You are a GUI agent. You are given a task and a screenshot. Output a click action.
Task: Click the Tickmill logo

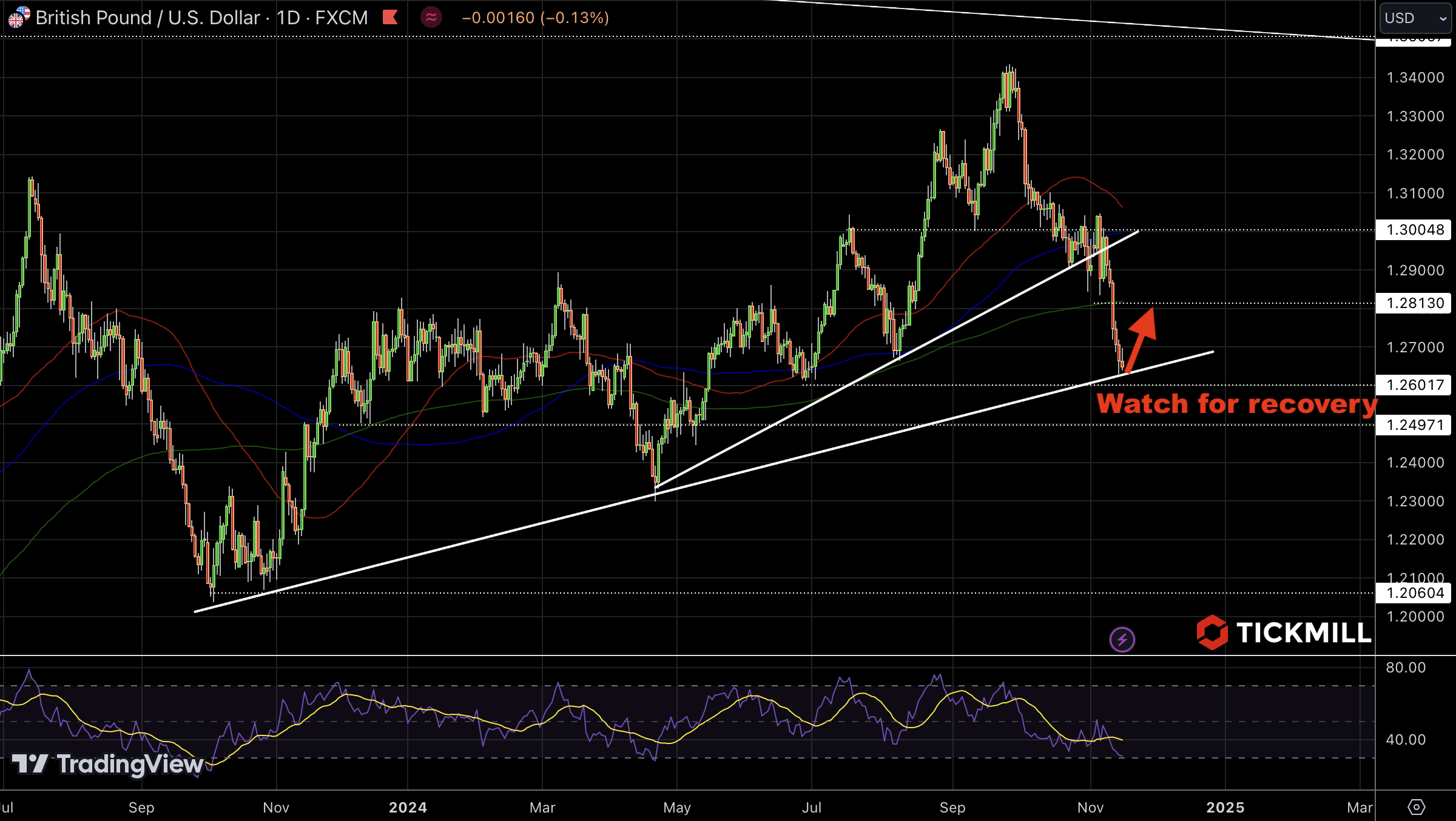click(1283, 632)
